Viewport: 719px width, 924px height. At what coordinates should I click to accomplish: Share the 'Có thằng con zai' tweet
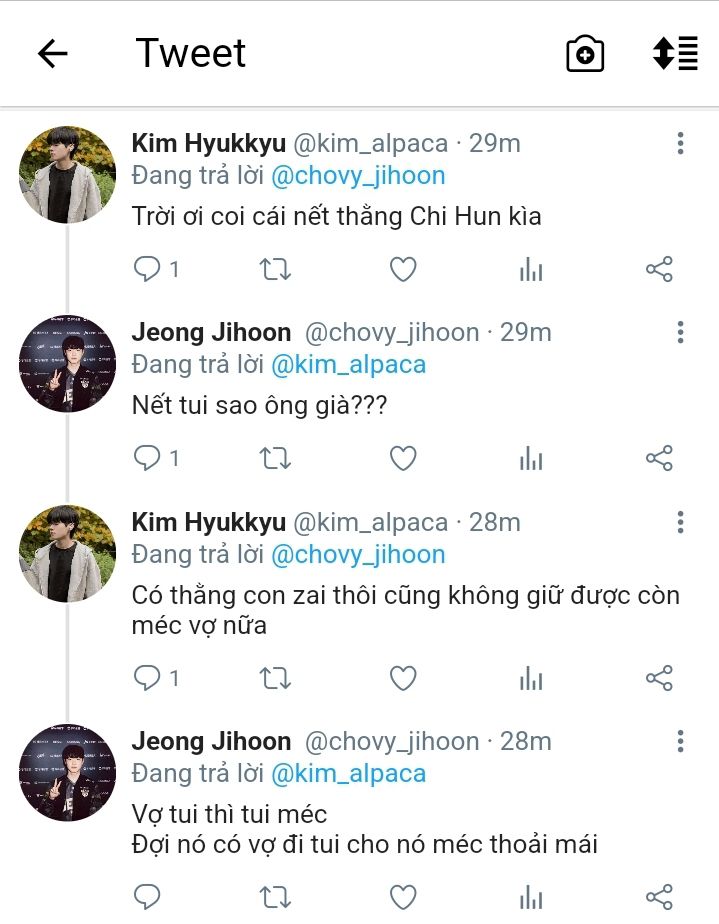659,679
